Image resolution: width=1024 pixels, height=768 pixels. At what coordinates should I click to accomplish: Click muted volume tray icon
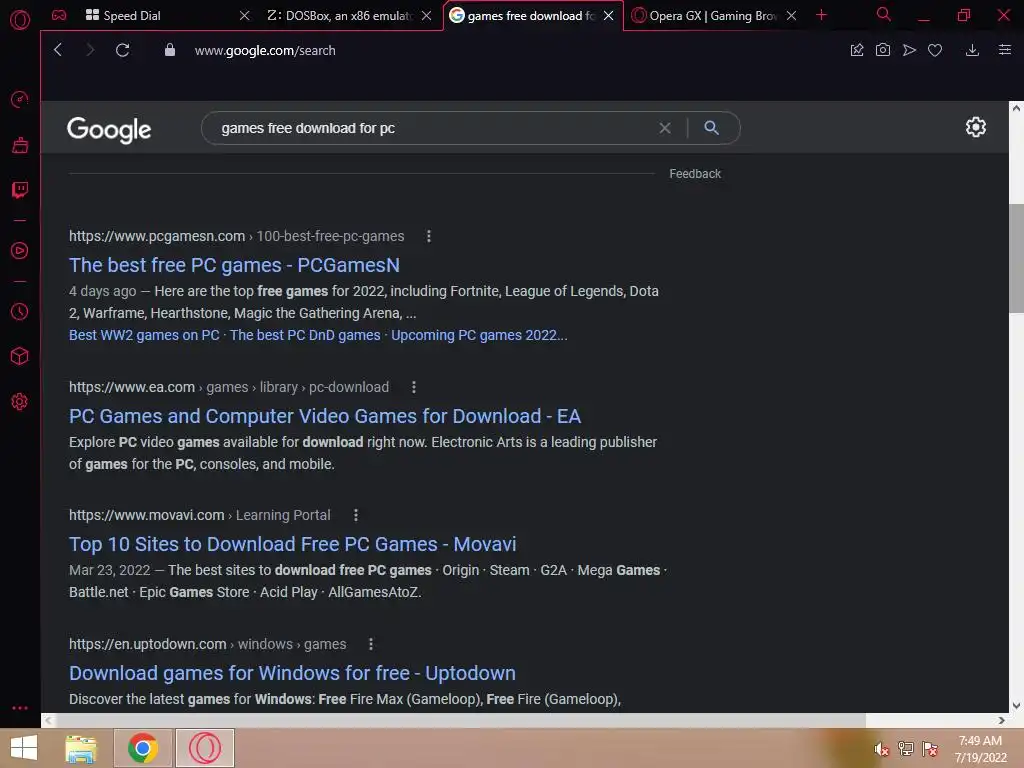[882, 749]
